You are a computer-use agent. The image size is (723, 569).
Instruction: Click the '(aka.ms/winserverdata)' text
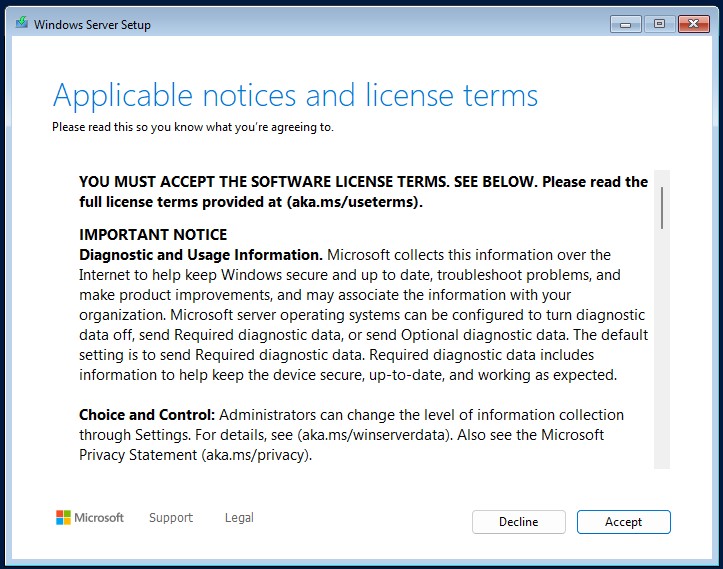click(x=375, y=435)
